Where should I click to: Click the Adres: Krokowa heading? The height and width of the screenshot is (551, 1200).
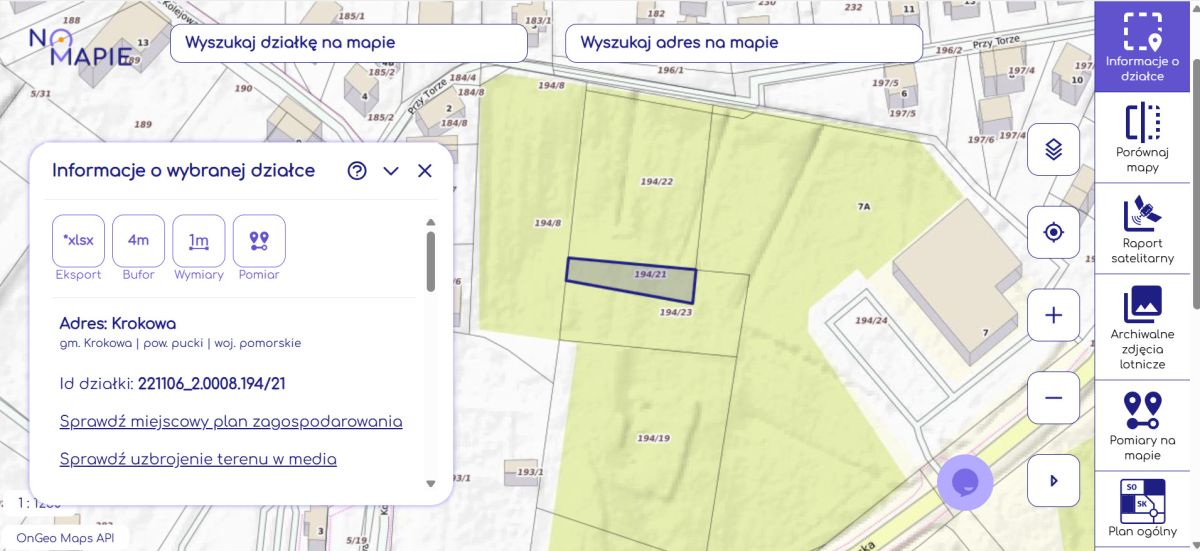tap(118, 323)
